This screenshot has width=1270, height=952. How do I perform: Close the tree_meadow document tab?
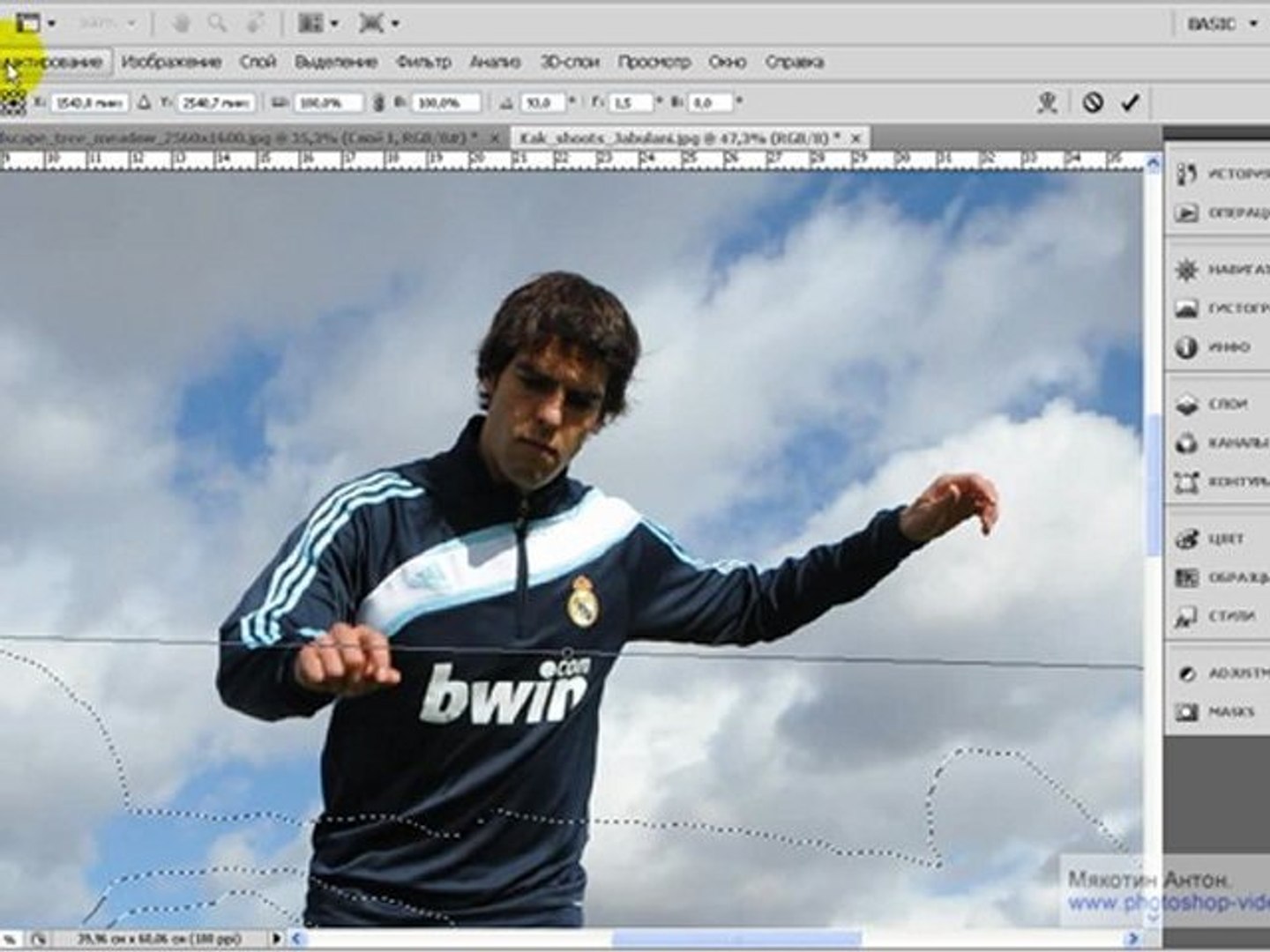click(495, 138)
